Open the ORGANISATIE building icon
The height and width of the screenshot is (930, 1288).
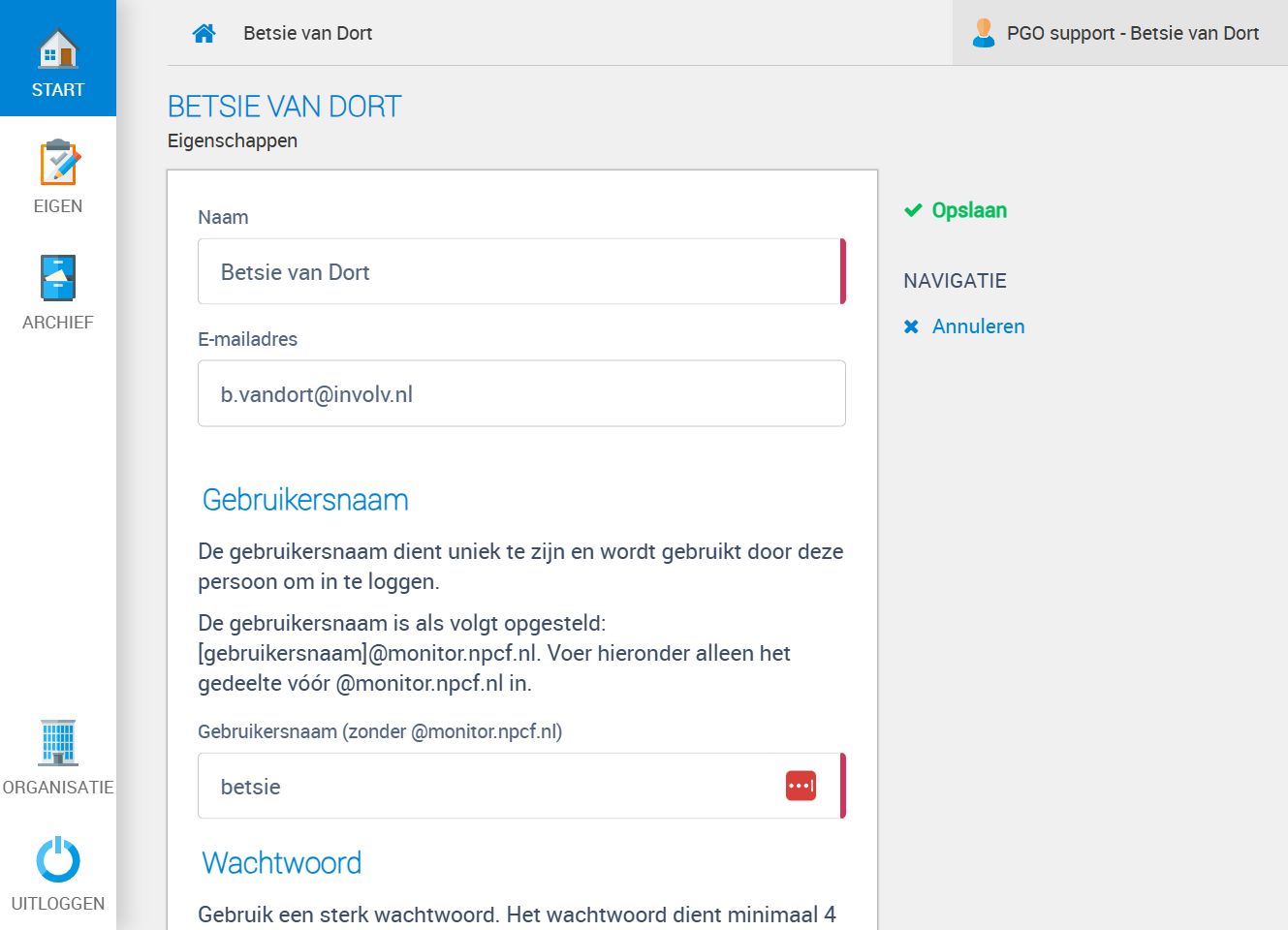click(x=58, y=743)
